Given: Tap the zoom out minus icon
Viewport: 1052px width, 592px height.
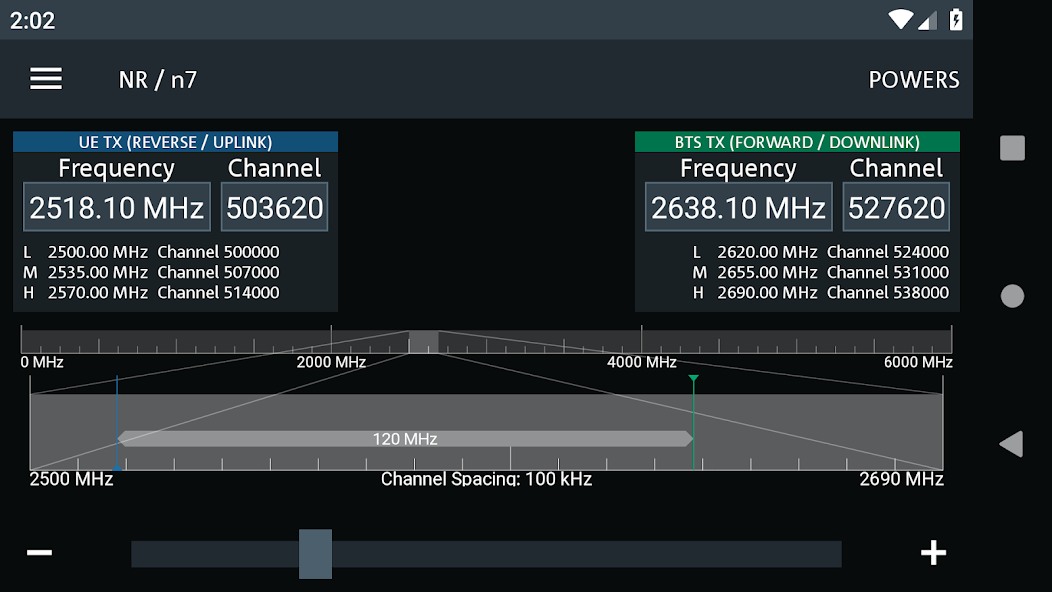Looking at the screenshot, I should 39,551.
